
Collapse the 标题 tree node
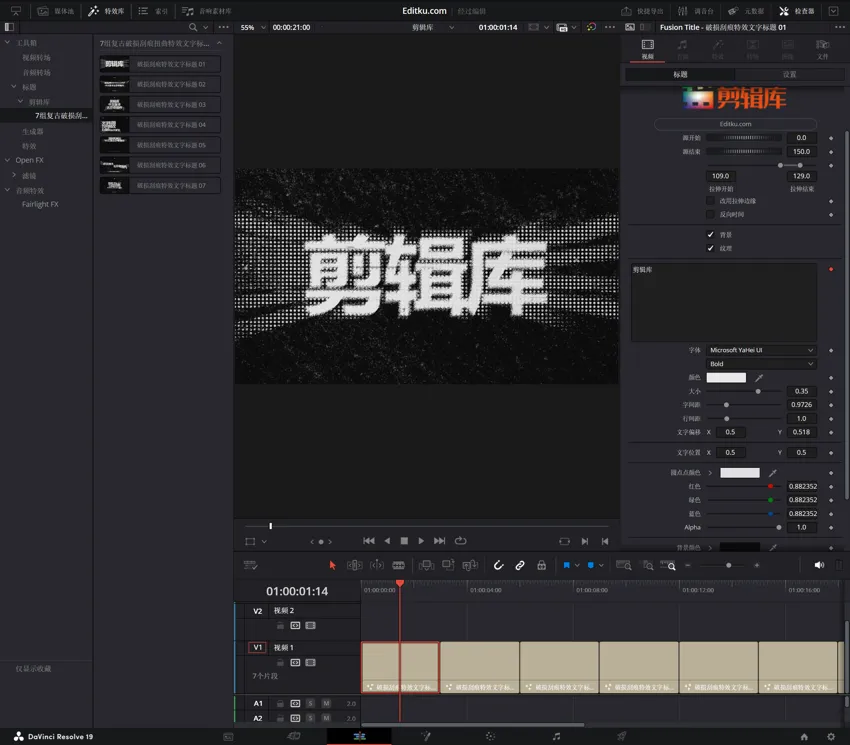pos(14,86)
